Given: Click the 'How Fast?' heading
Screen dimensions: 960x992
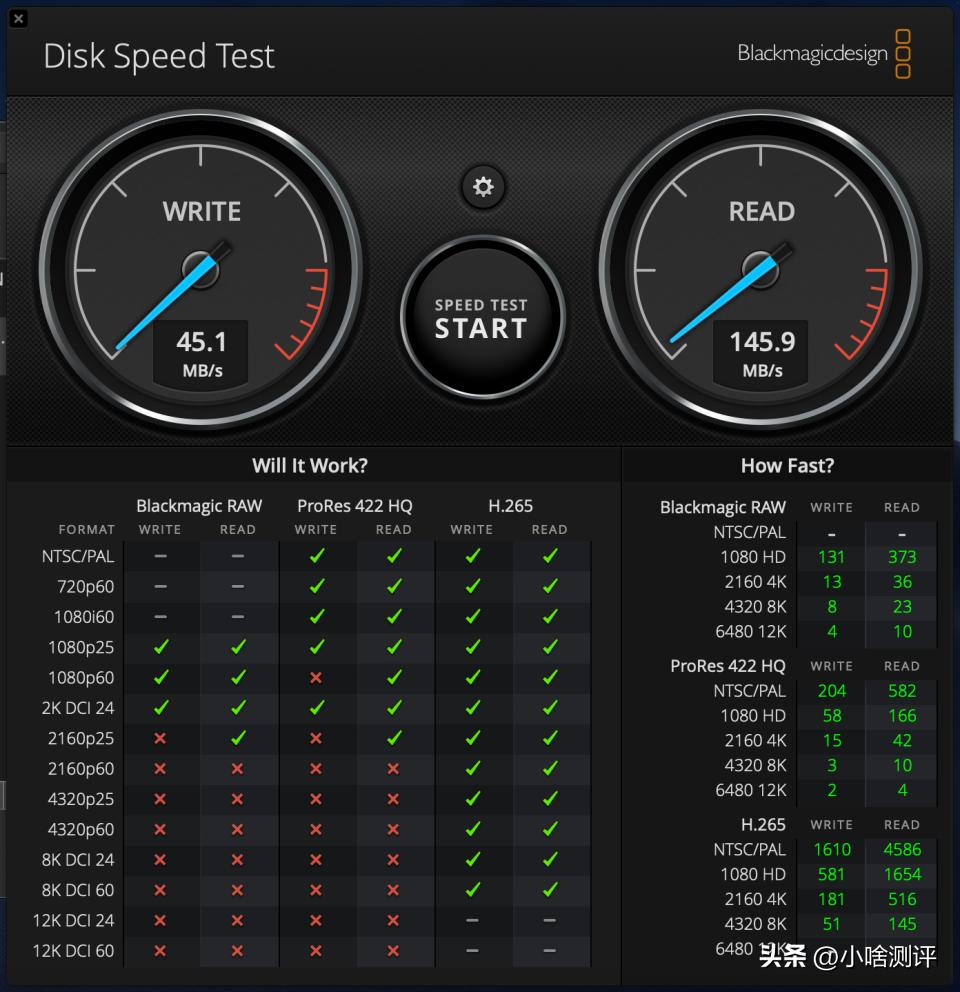Looking at the screenshot, I should pyautogui.click(x=787, y=466).
